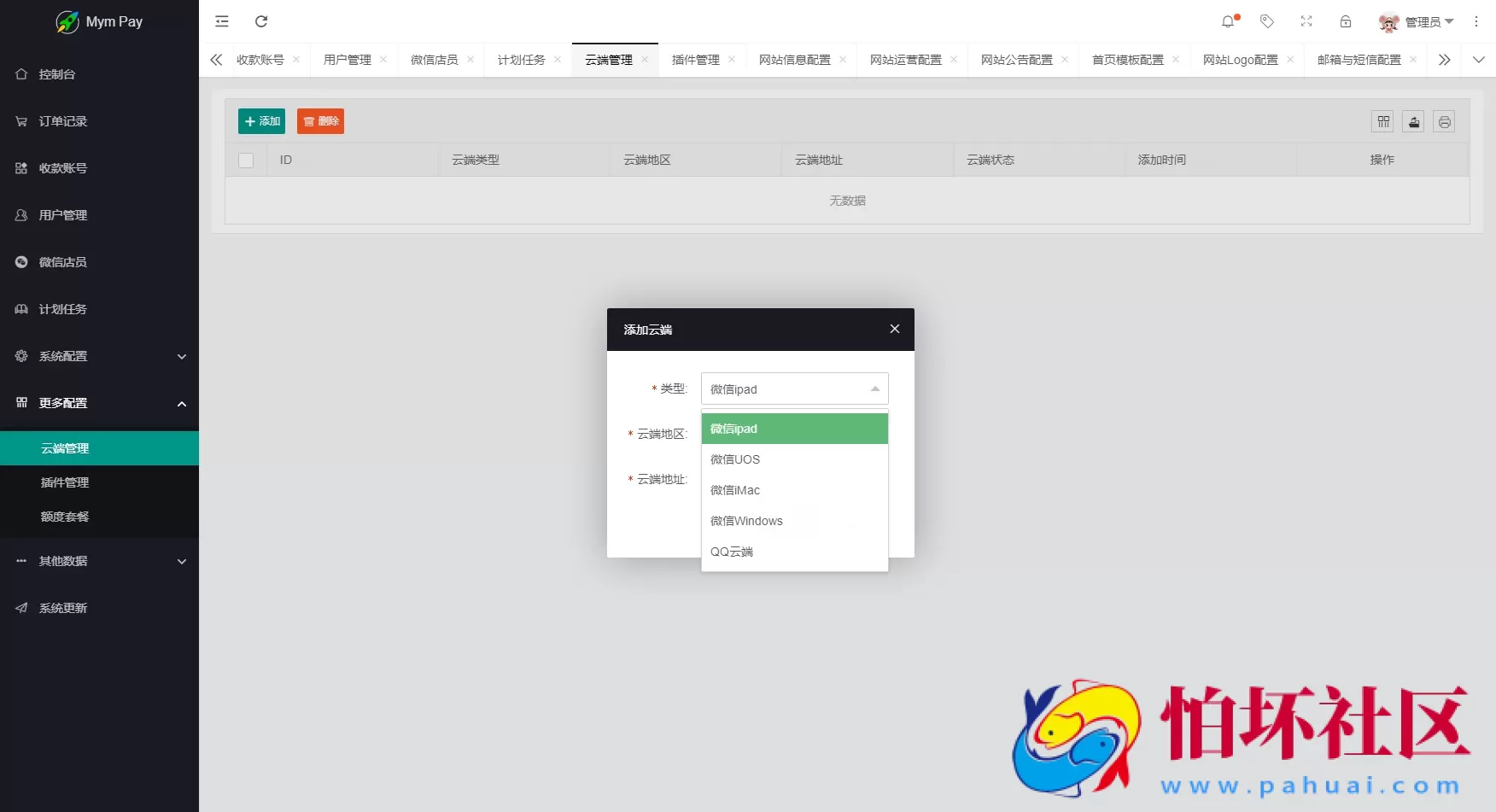Close the 添加云端 dialog

[894, 329]
